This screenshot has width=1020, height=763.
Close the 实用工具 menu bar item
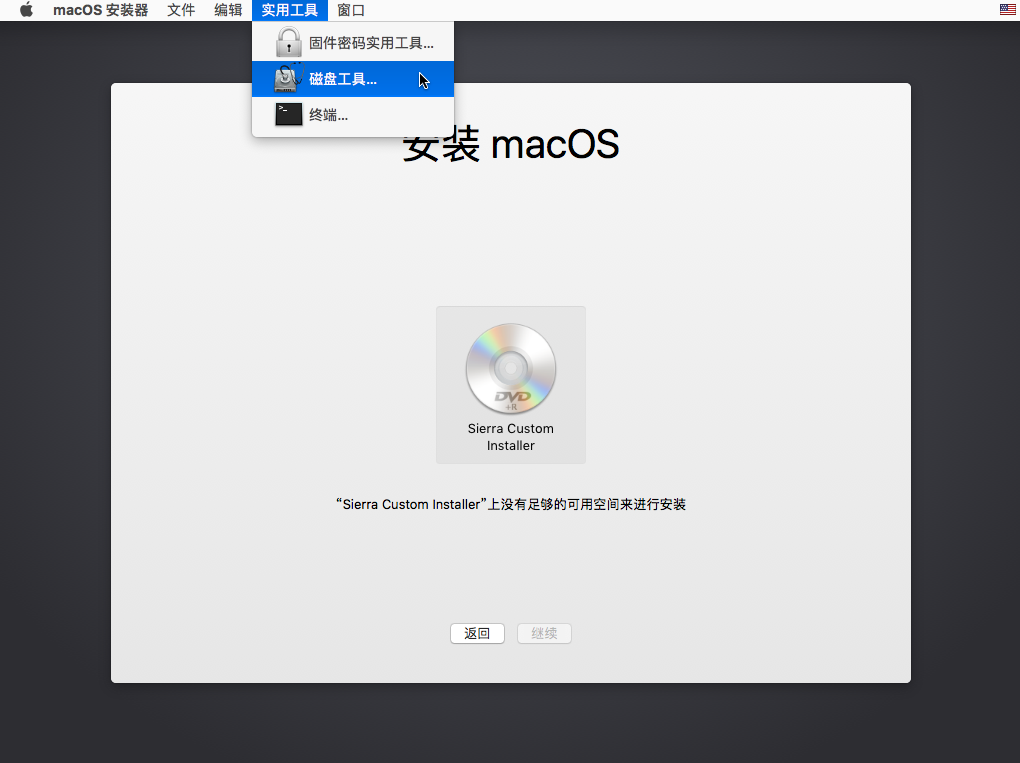pyautogui.click(x=289, y=10)
